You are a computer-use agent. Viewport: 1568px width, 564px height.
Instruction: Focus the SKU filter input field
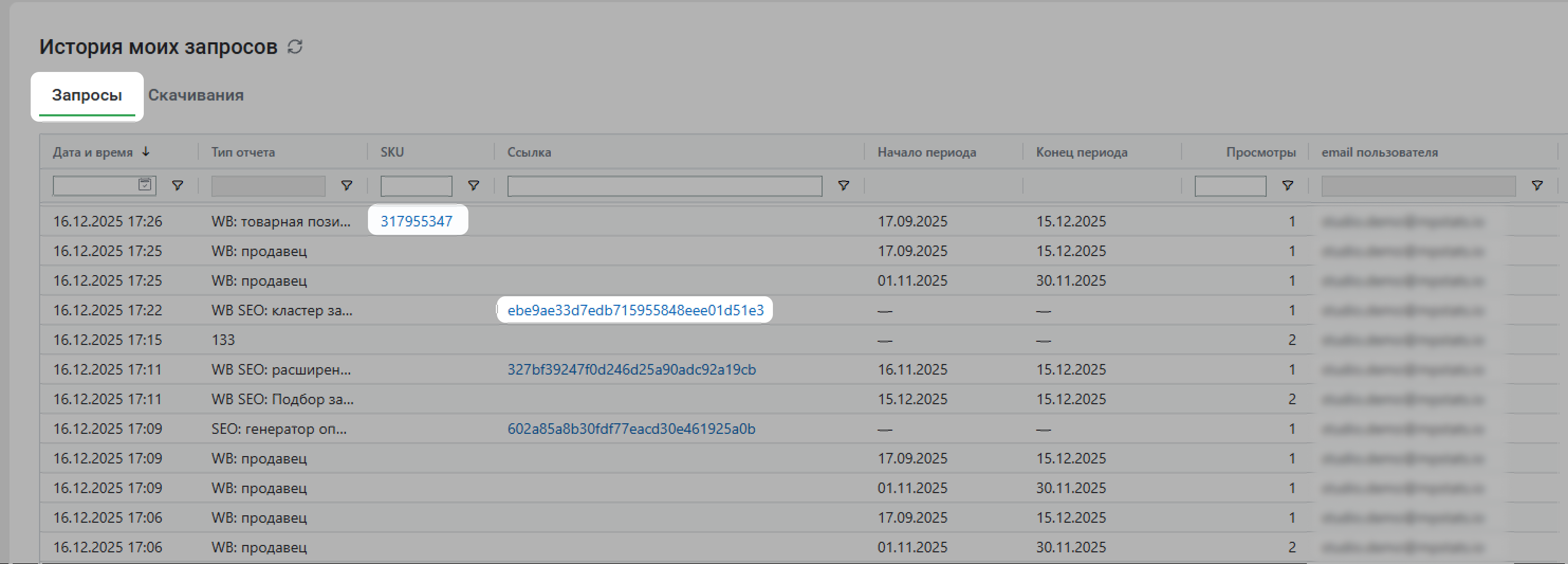tap(416, 186)
